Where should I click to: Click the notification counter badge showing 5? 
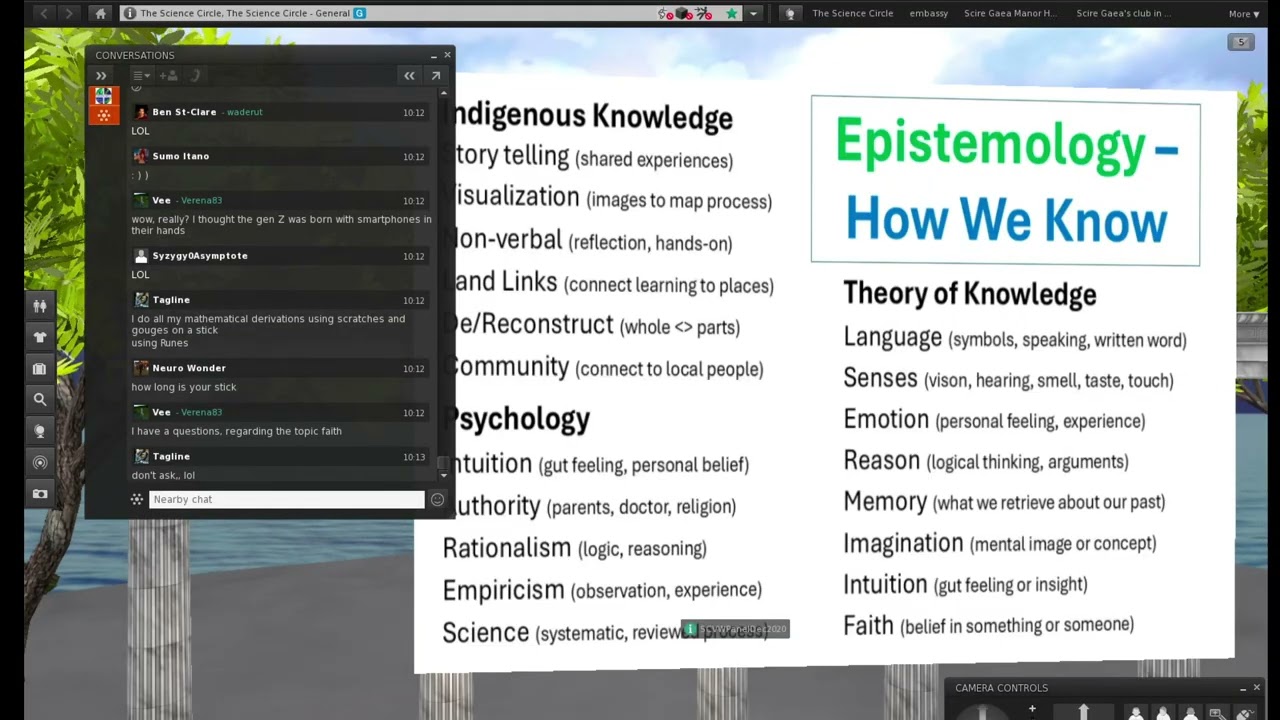[x=1241, y=42]
